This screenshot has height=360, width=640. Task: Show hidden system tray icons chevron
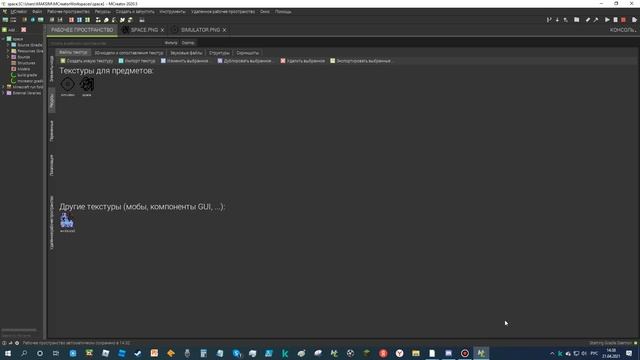click(552, 353)
